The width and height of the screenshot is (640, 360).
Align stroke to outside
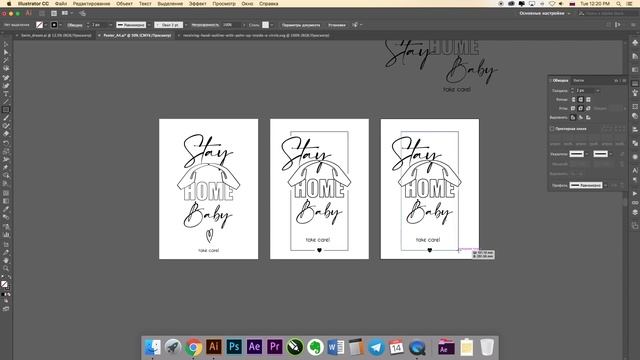(x=588, y=117)
